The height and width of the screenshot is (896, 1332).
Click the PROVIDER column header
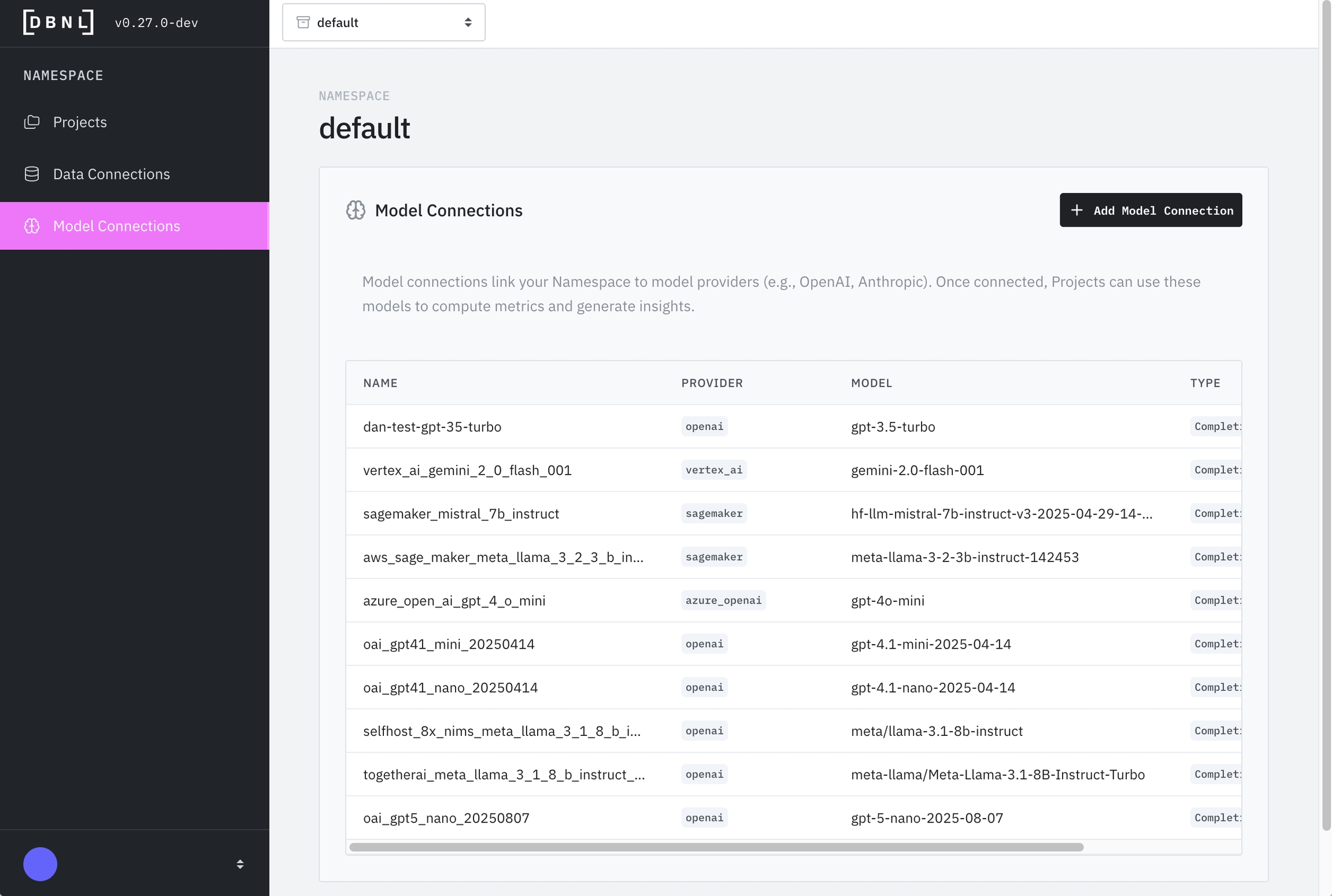[x=712, y=383]
